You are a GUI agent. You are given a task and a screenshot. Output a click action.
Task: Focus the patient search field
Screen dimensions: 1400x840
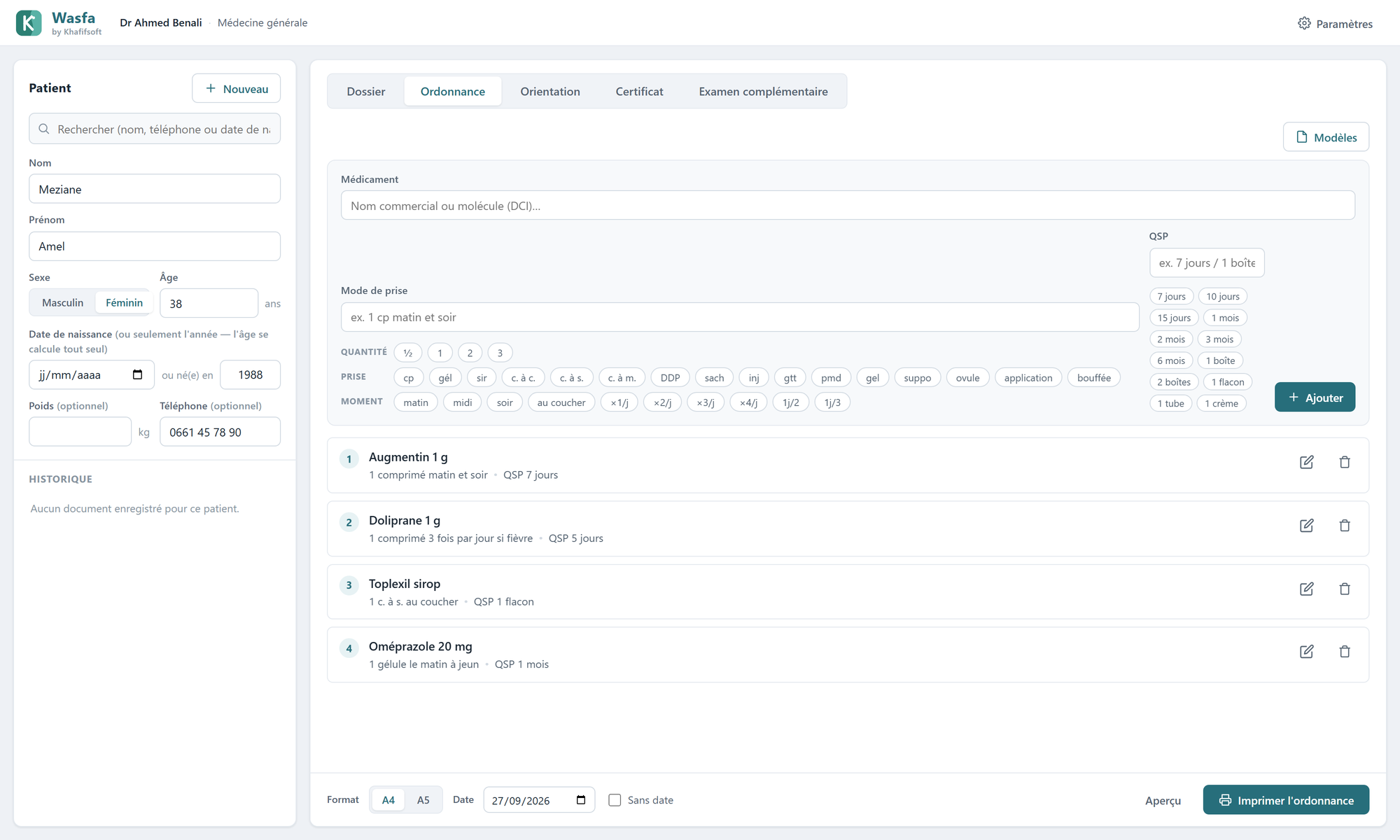pos(155,129)
